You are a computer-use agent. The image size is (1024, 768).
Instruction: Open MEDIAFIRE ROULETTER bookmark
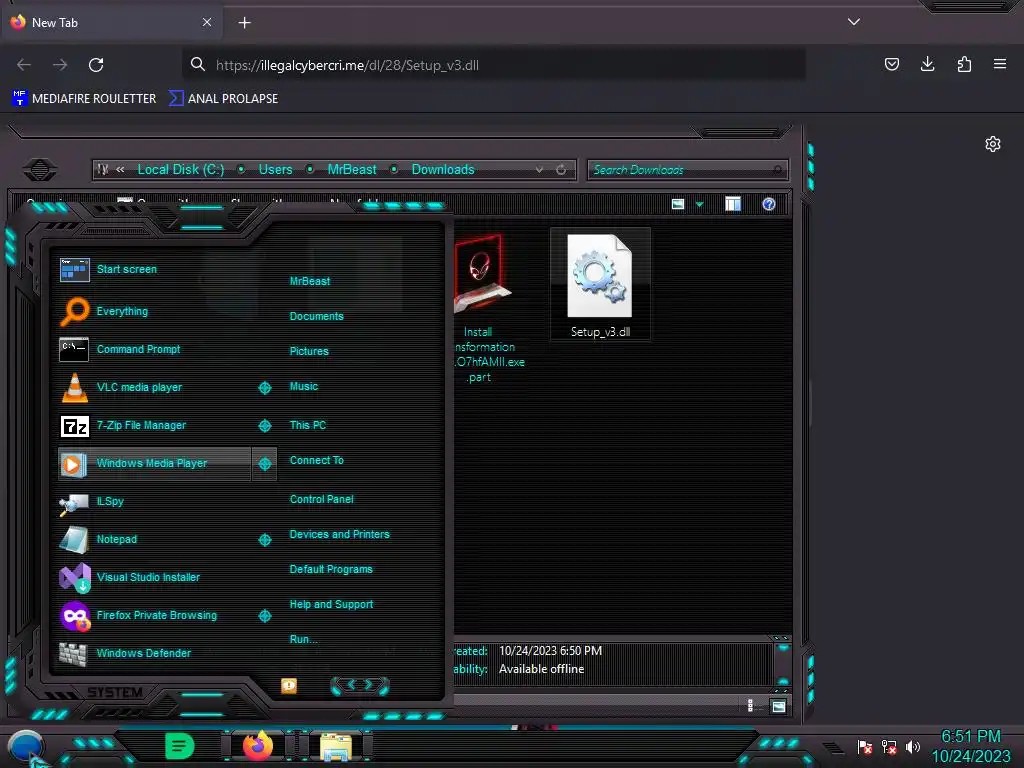point(84,99)
